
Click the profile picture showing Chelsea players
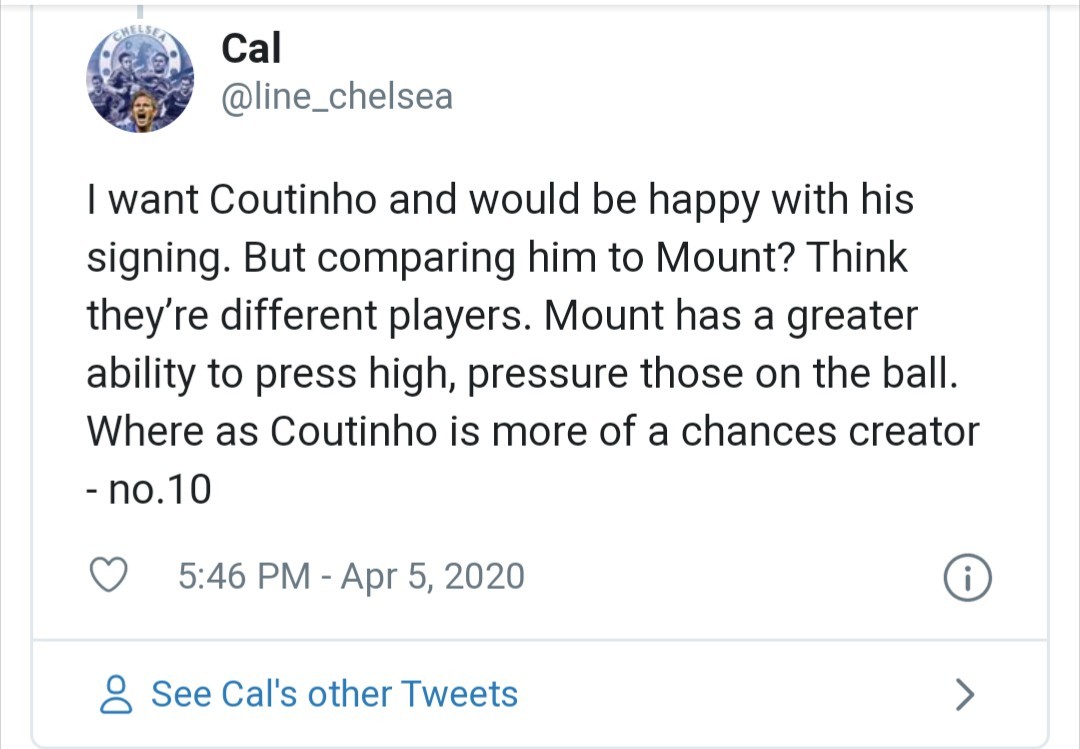pyautogui.click(x=140, y=80)
